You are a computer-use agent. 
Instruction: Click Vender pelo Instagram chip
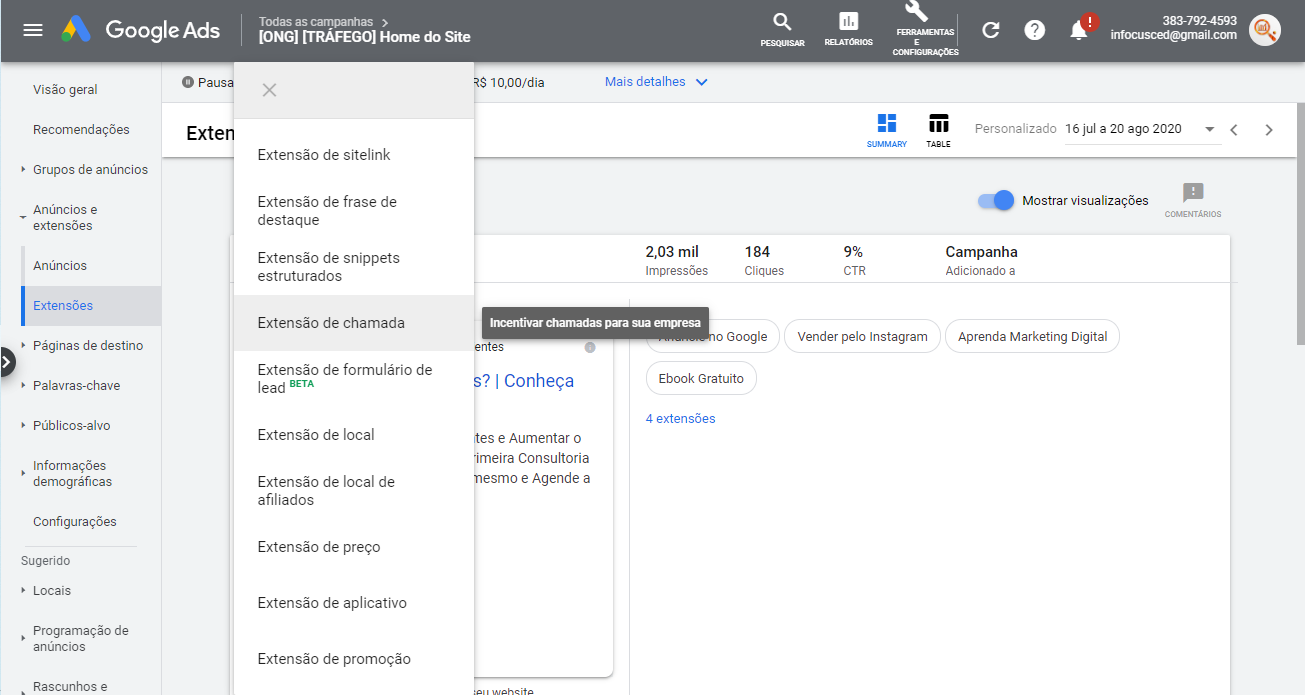tap(863, 337)
